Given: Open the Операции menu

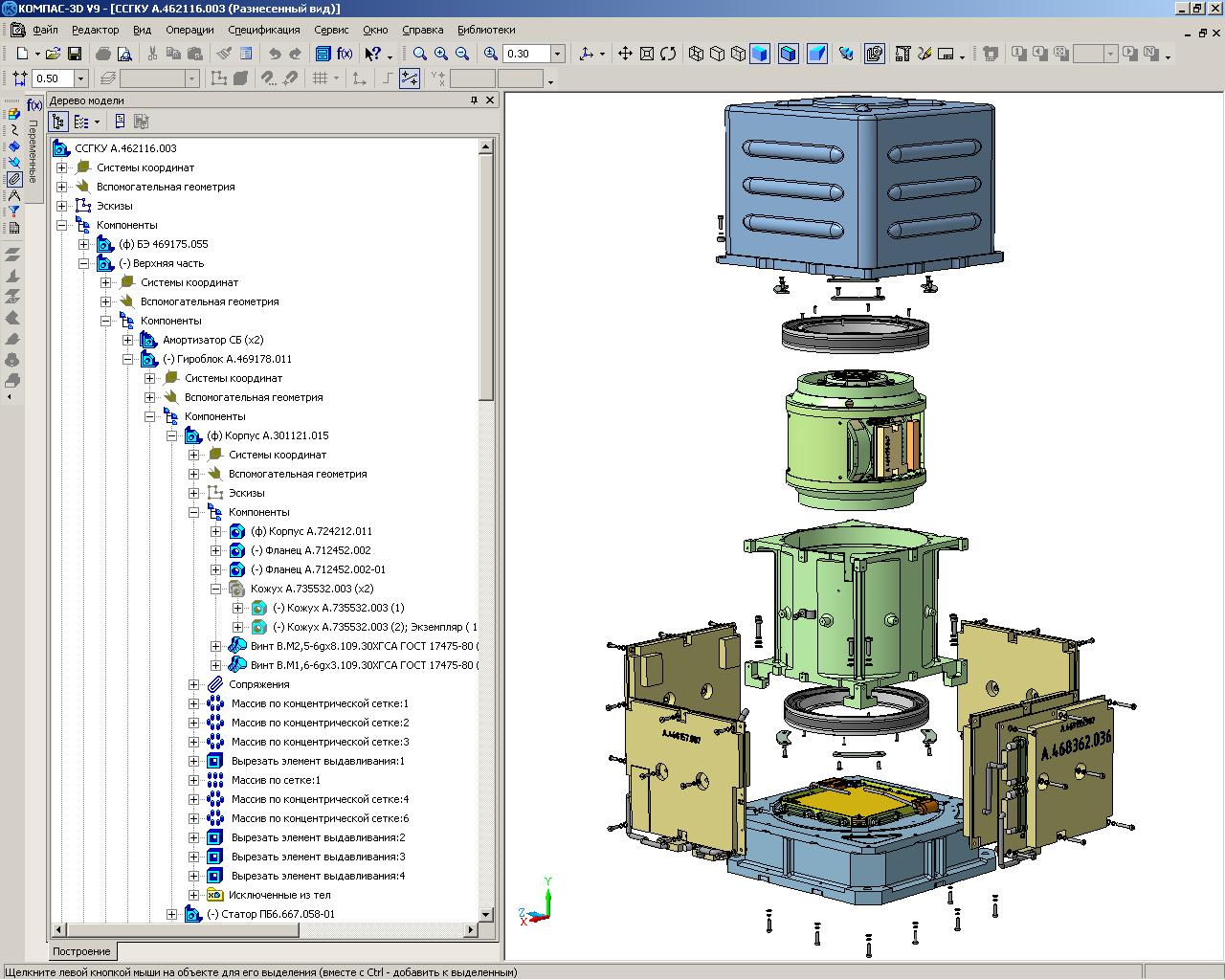Looking at the screenshot, I should point(189,30).
